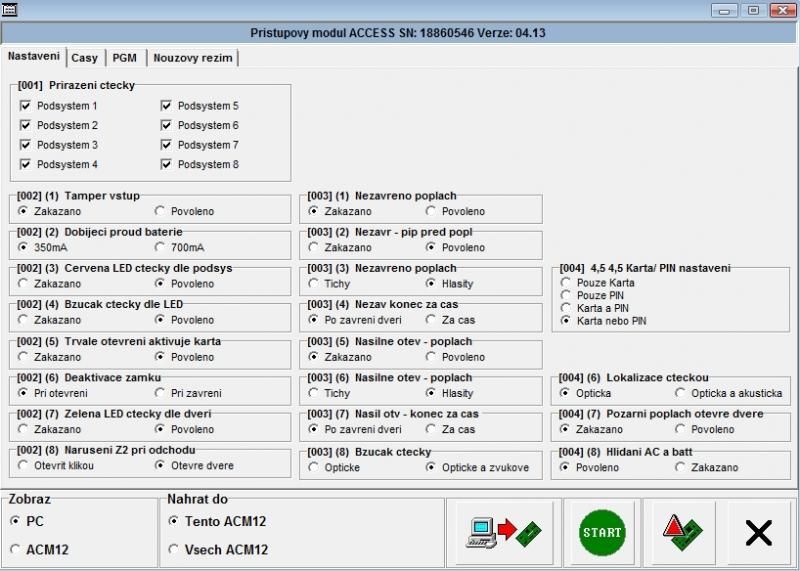Click the red triangle and green board icon

point(680,533)
